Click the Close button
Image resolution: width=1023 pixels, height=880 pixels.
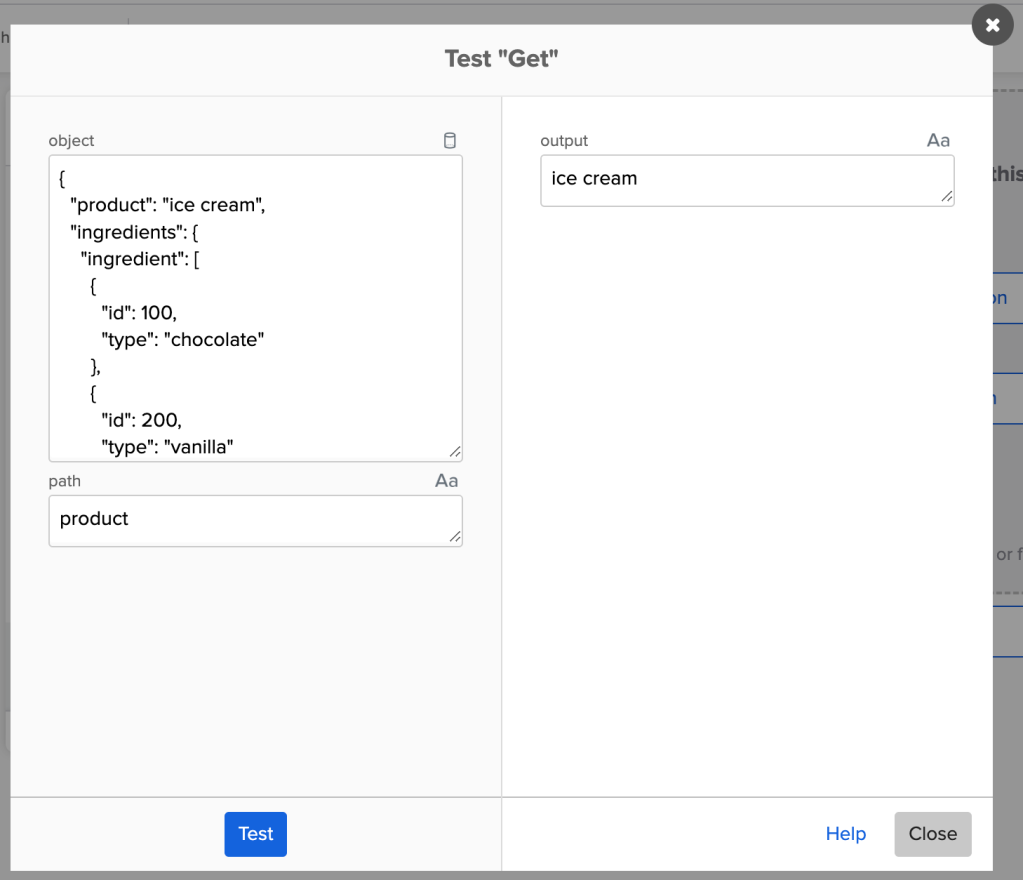click(932, 834)
